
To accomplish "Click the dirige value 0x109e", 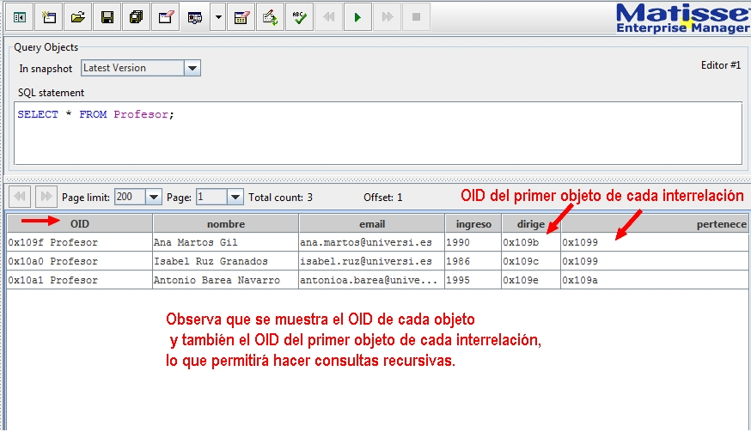I will 531,280.
